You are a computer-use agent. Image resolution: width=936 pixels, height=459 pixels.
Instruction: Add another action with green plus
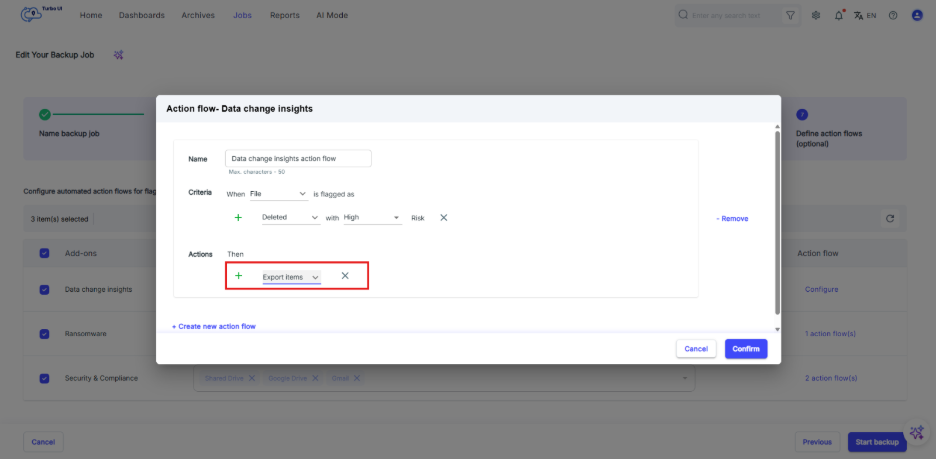(238, 276)
